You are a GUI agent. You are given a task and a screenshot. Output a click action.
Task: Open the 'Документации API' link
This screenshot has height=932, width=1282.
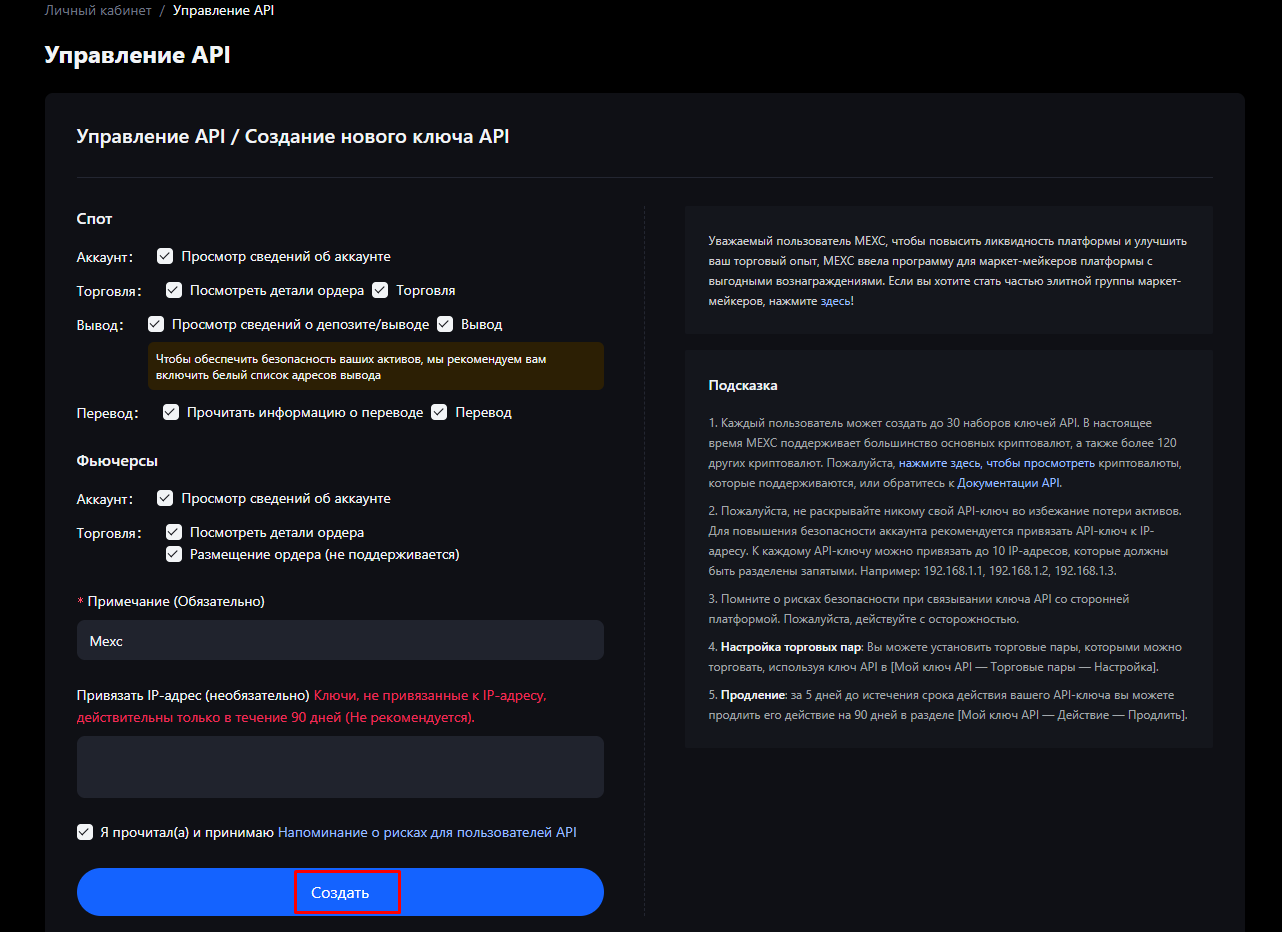point(1008,483)
